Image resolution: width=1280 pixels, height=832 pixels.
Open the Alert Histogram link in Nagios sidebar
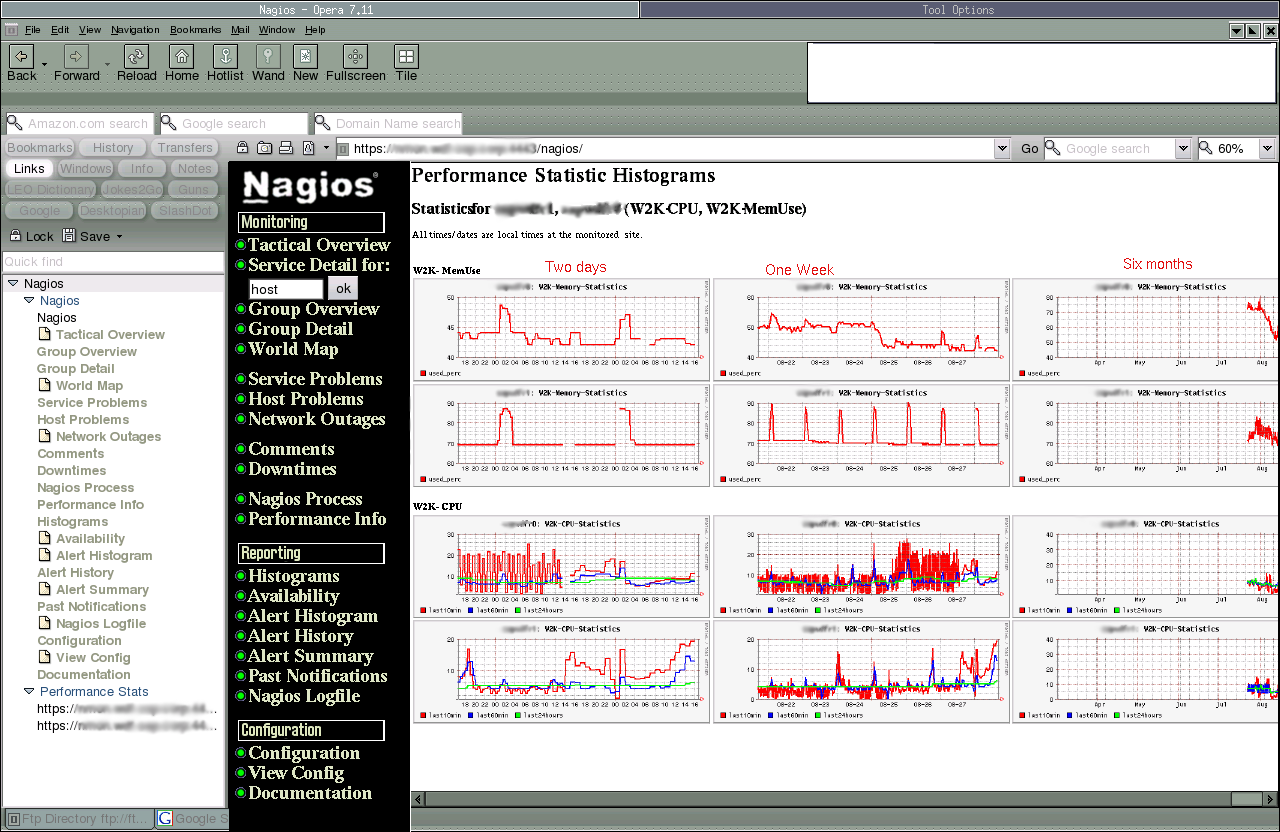click(312, 616)
